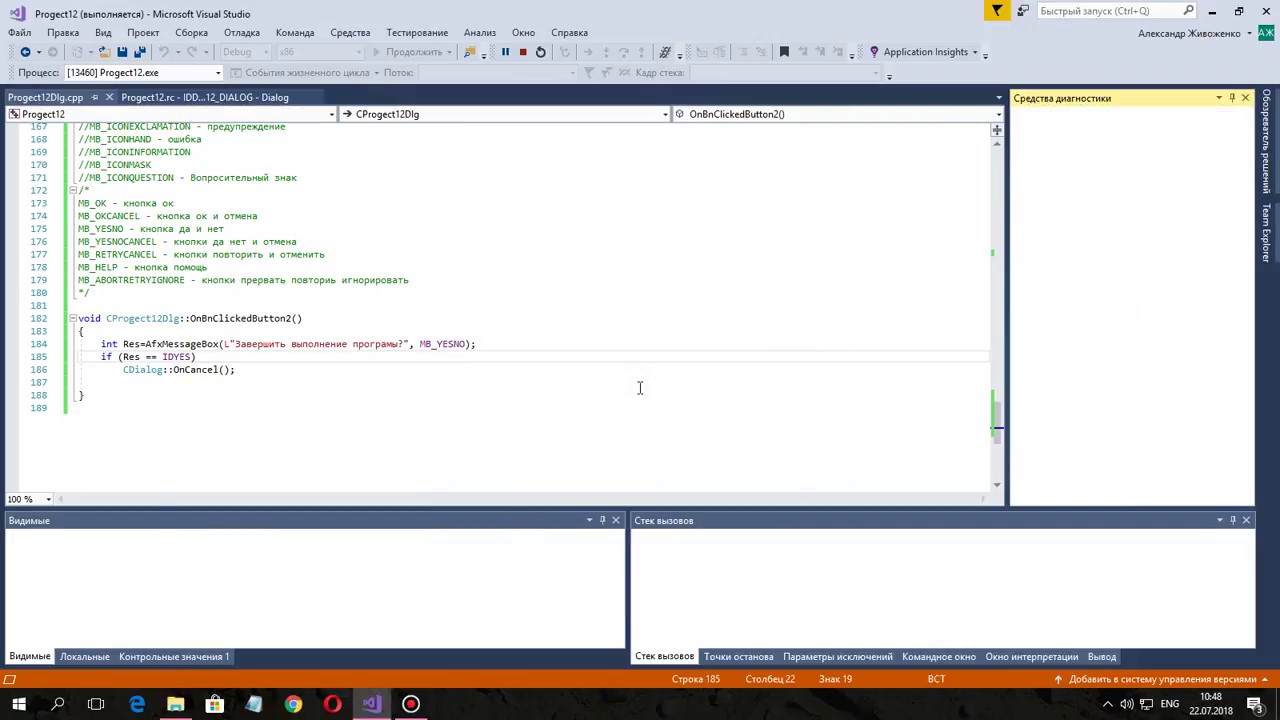Click the editor split-window plus icon
Screen dimensions: 1280x720
pos(997,130)
